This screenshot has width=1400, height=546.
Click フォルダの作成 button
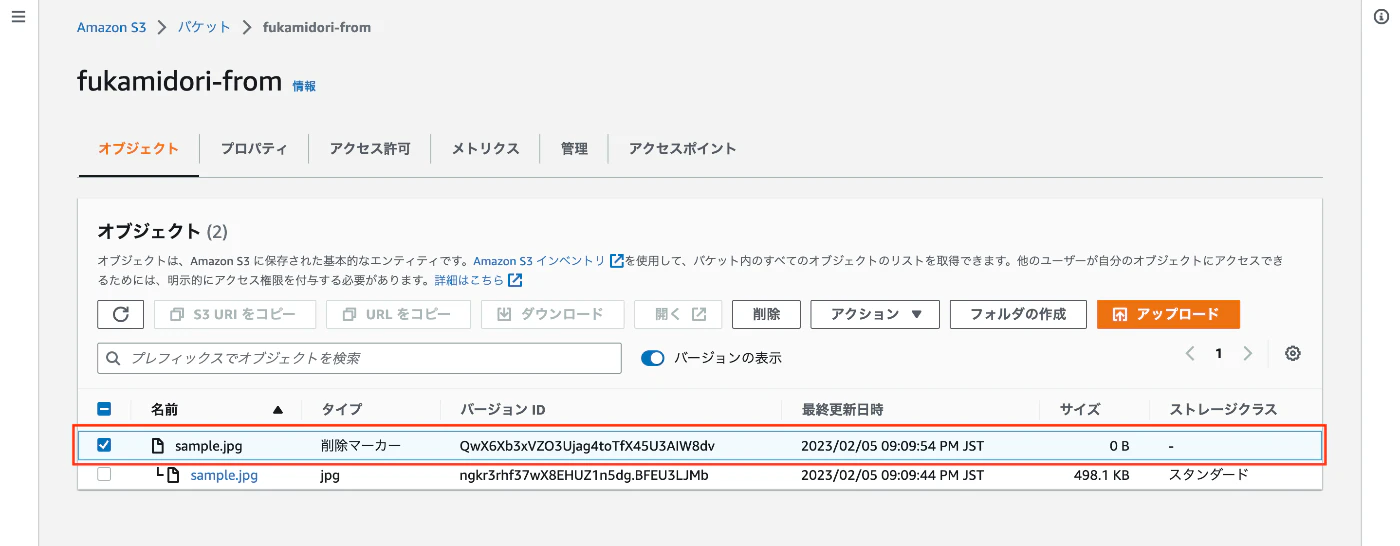(x=1018, y=314)
